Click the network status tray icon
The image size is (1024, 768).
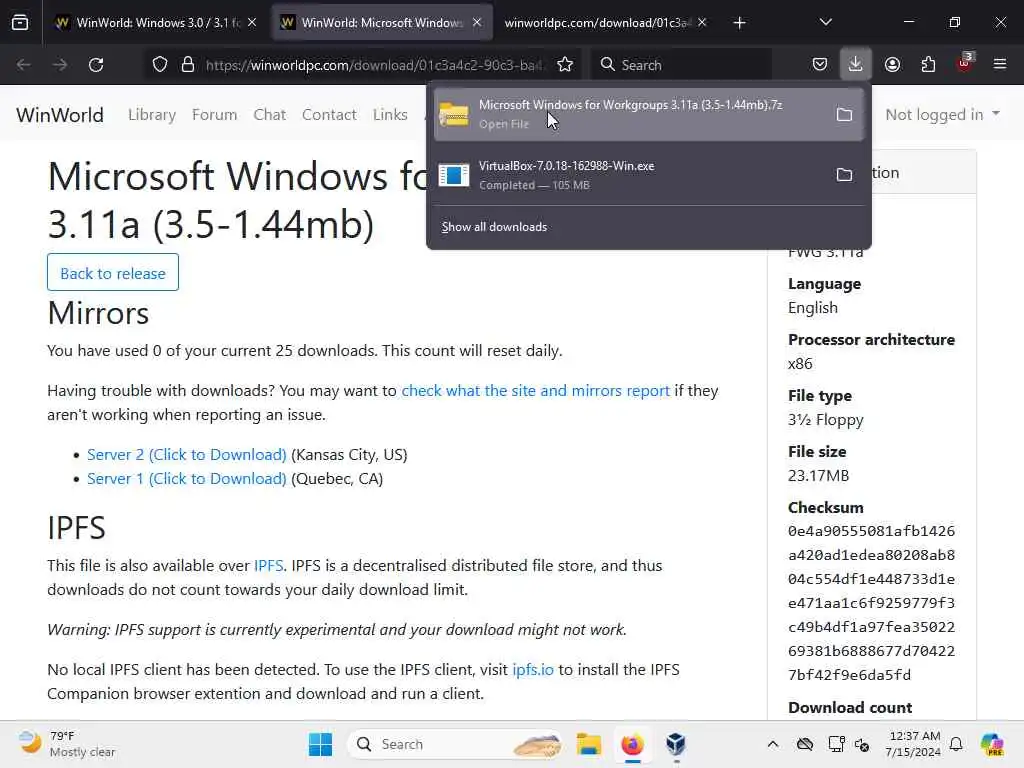click(837, 744)
